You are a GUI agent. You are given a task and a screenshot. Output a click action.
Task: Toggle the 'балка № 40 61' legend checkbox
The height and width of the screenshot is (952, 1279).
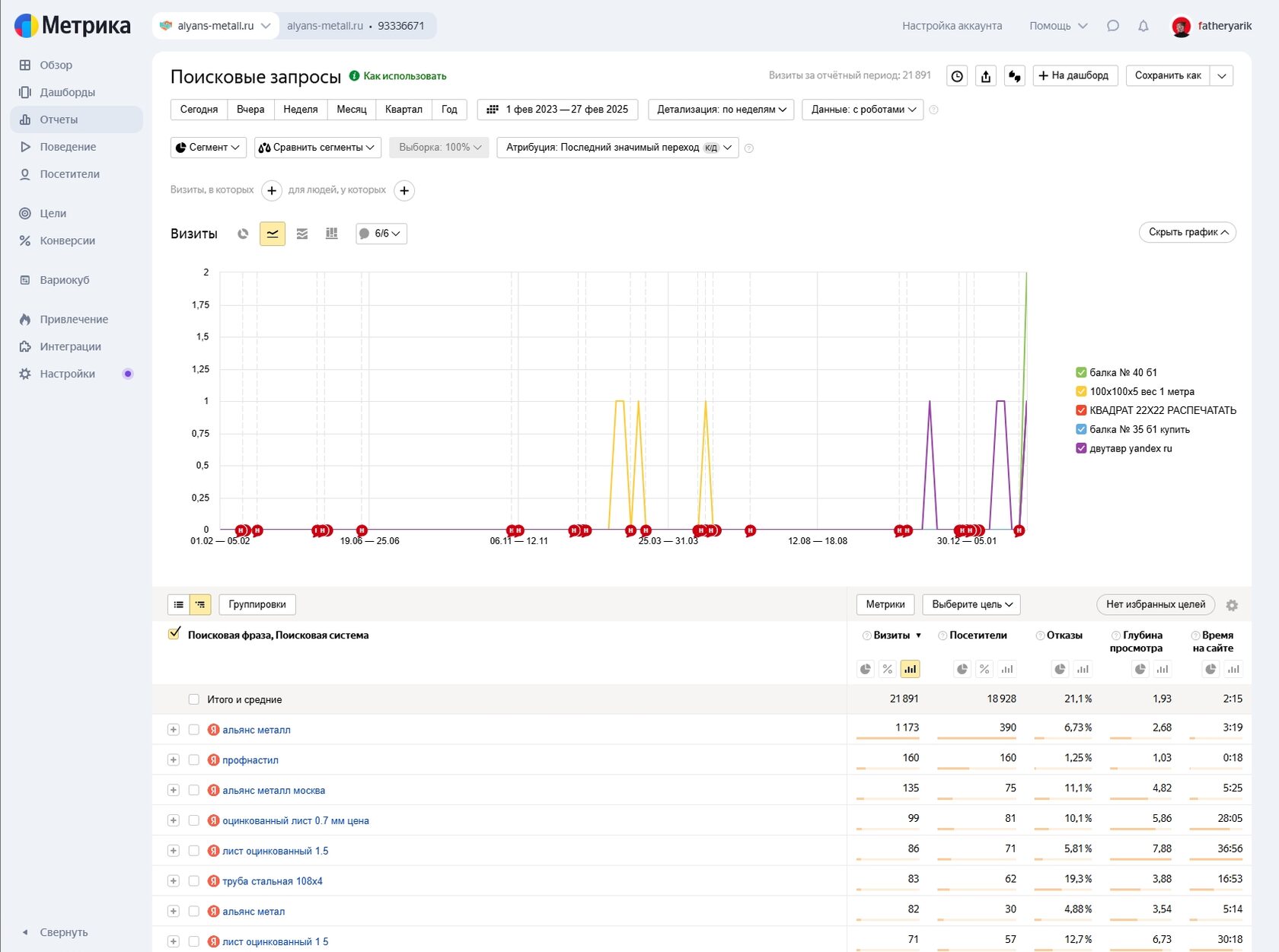coord(1080,372)
